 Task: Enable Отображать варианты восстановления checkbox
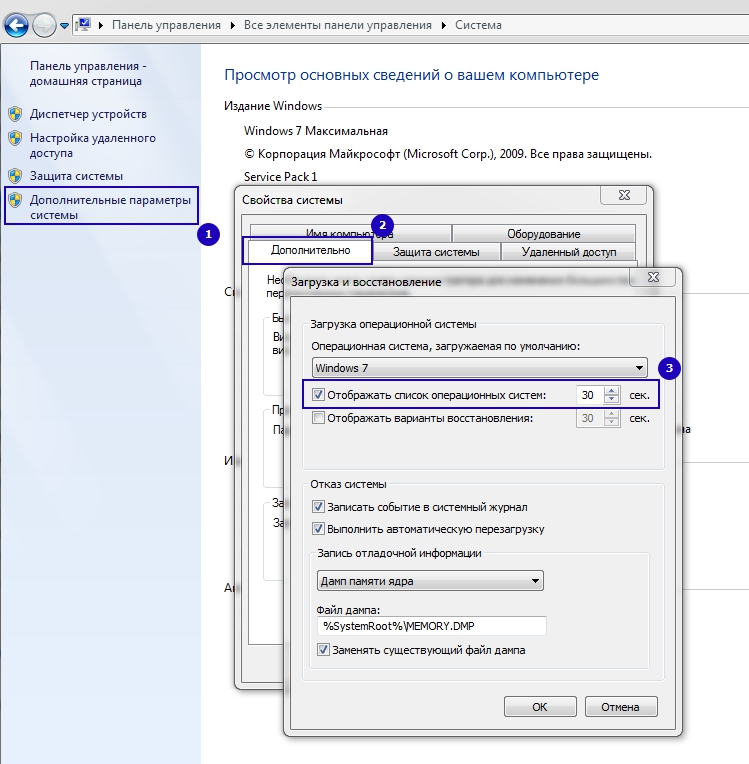click(x=319, y=418)
